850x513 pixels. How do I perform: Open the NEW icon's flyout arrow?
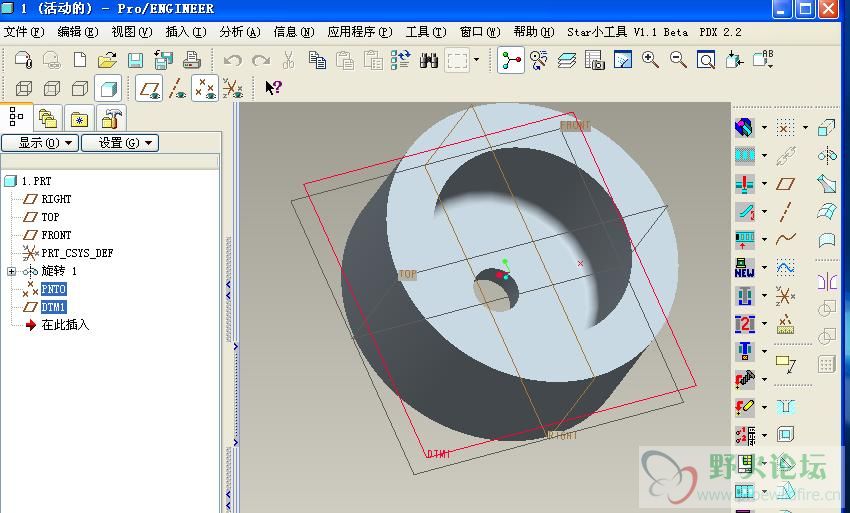764,267
